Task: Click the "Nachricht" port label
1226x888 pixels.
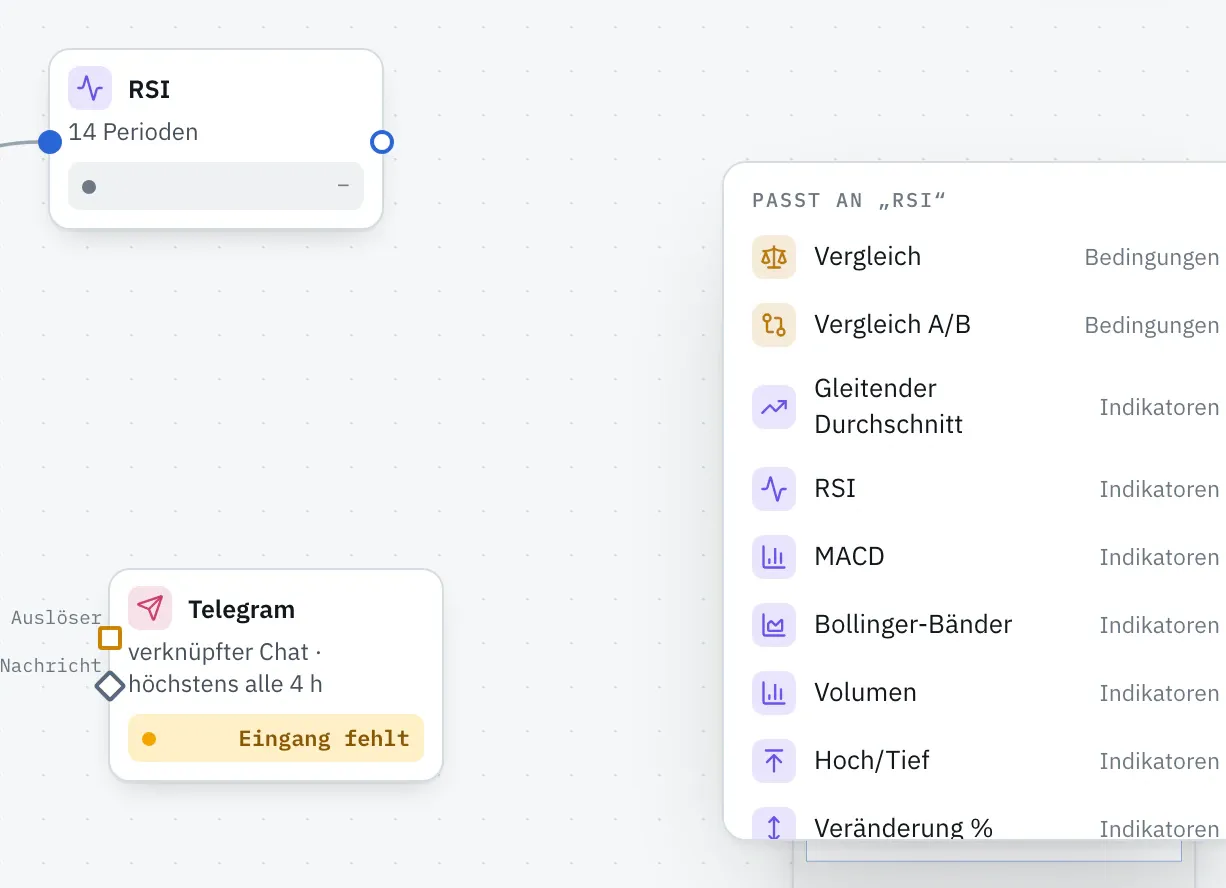Action: (51, 665)
